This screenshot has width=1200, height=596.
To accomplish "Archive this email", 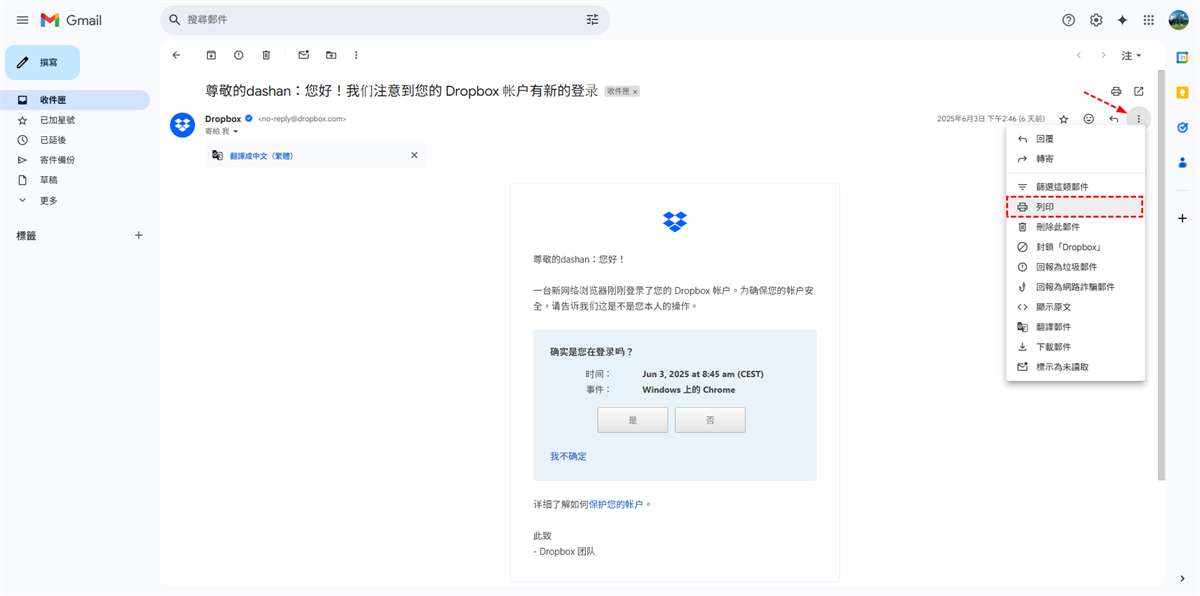I will (211, 55).
